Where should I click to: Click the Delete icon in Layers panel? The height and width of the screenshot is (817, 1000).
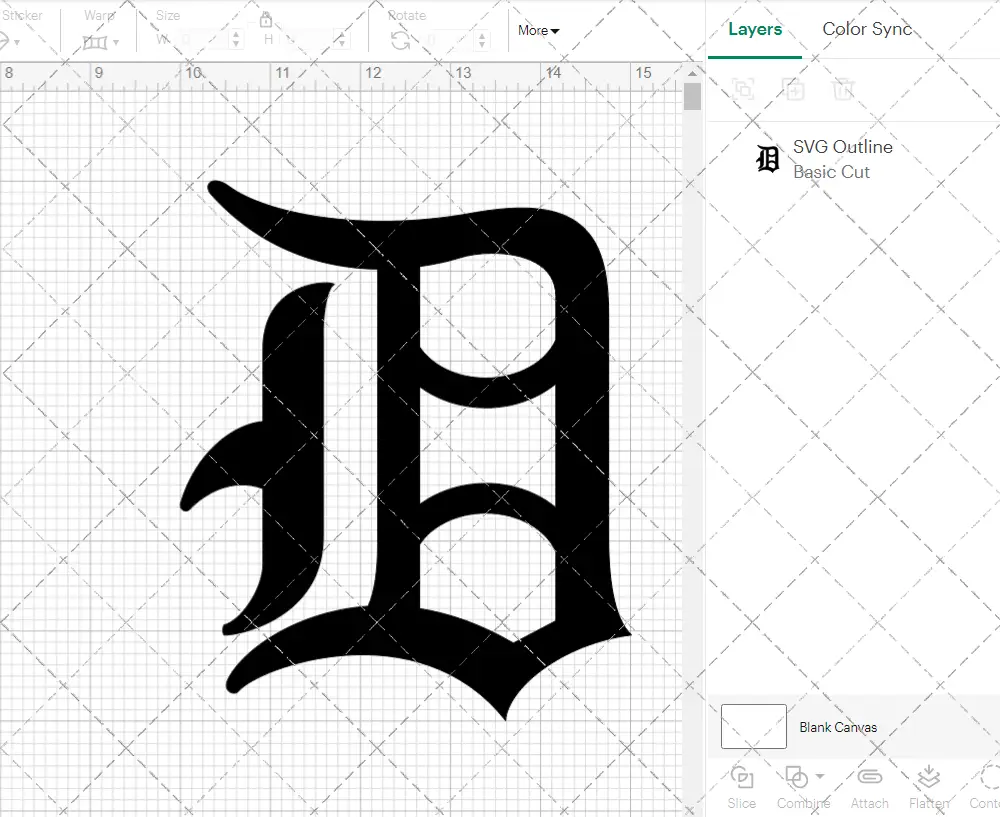[843, 90]
